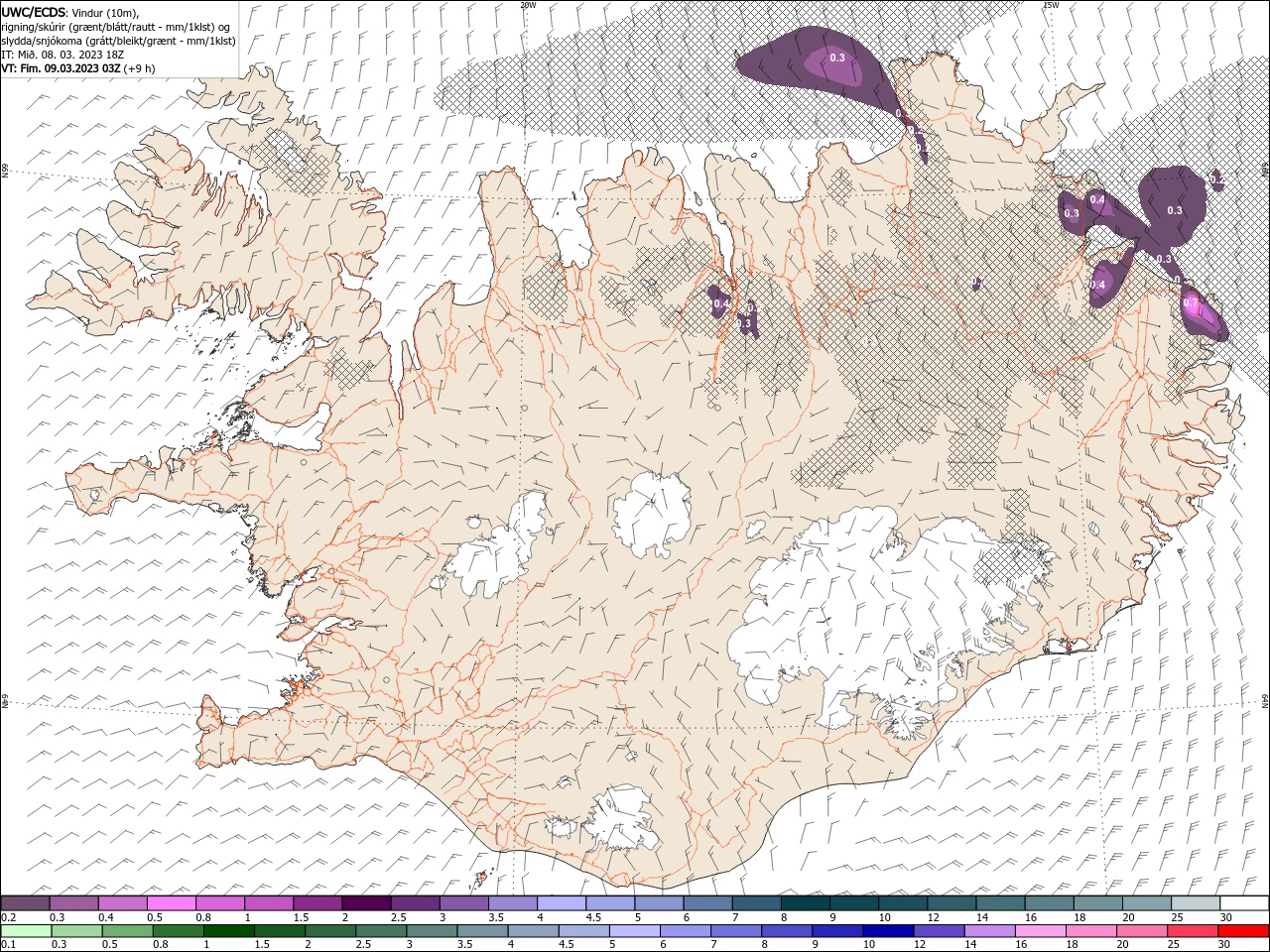Click the deep blue 10–12 rain swatch

pos(888,931)
